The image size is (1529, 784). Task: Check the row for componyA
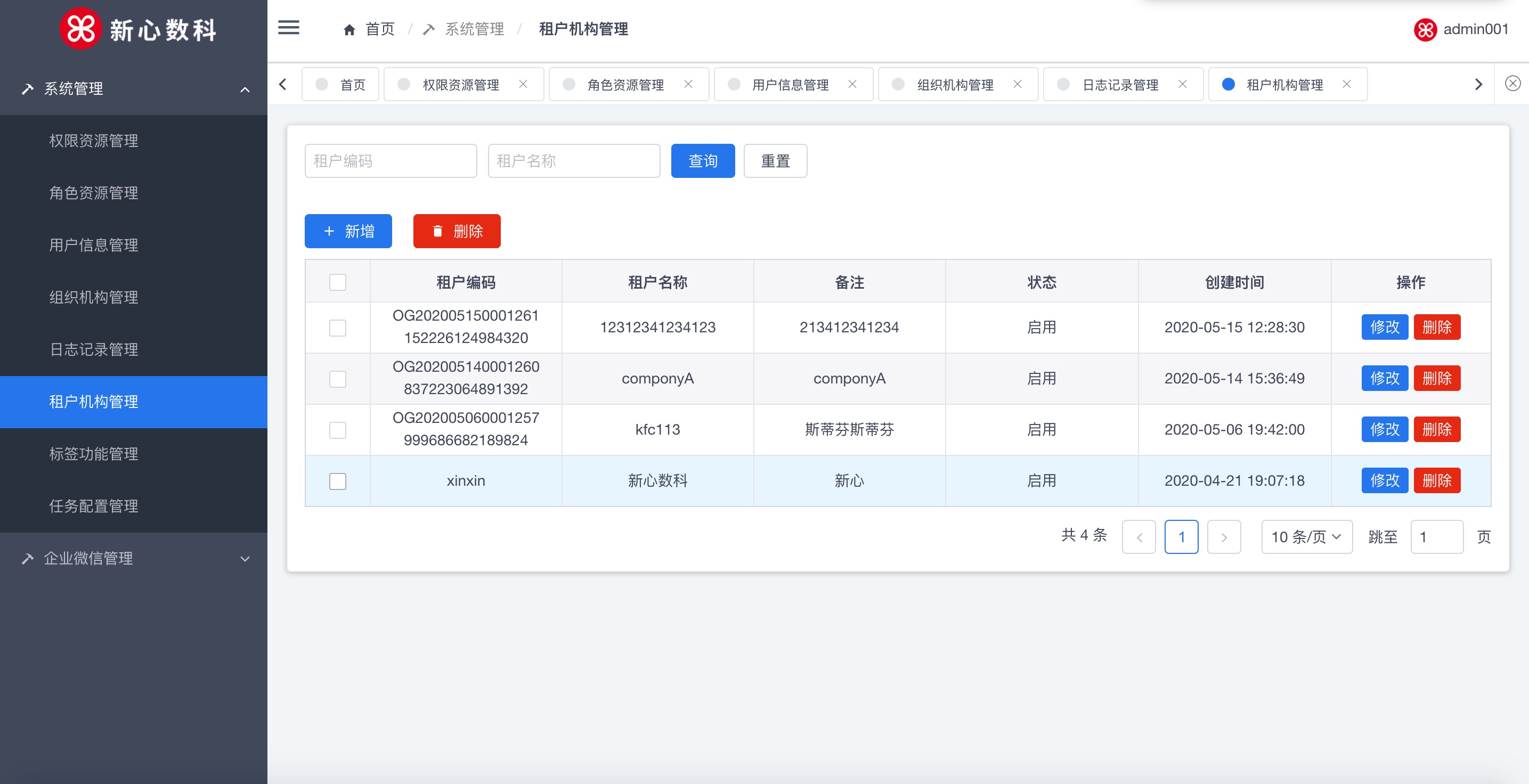pyautogui.click(x=338, y=379)
